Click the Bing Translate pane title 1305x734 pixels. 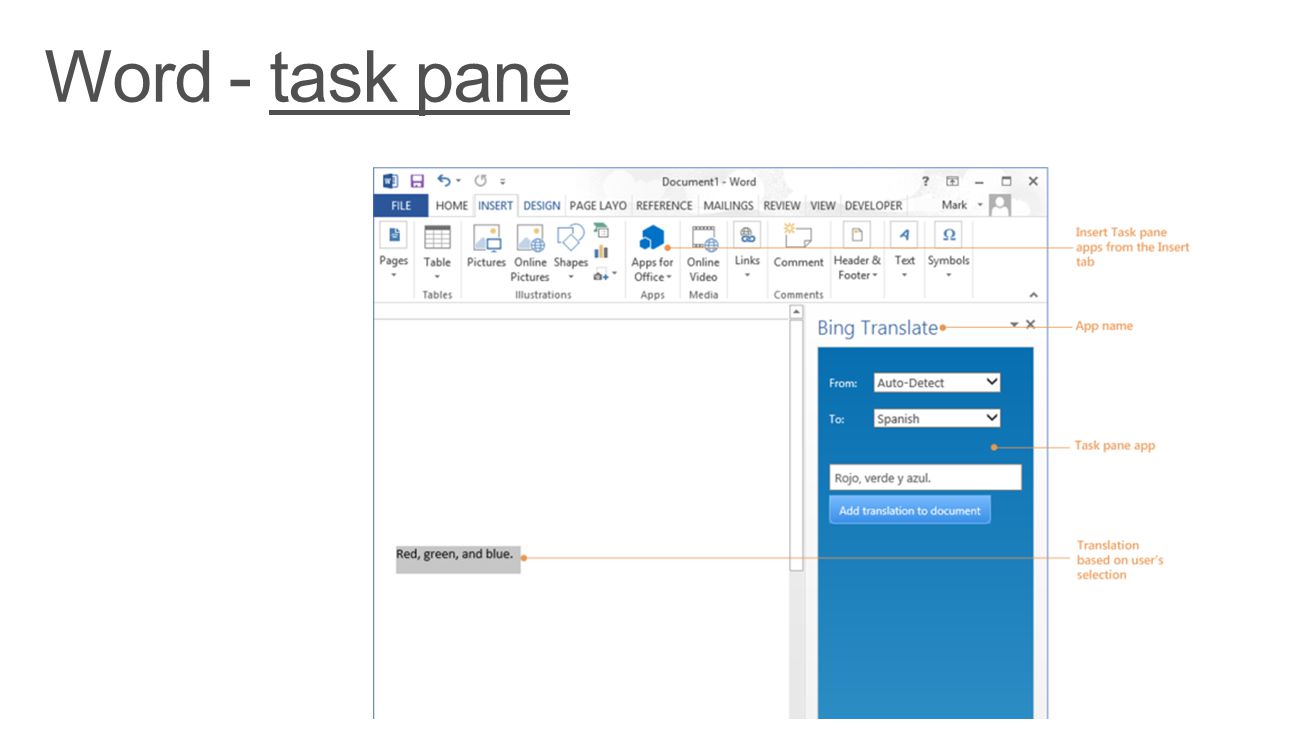click(x=878, y=328)
